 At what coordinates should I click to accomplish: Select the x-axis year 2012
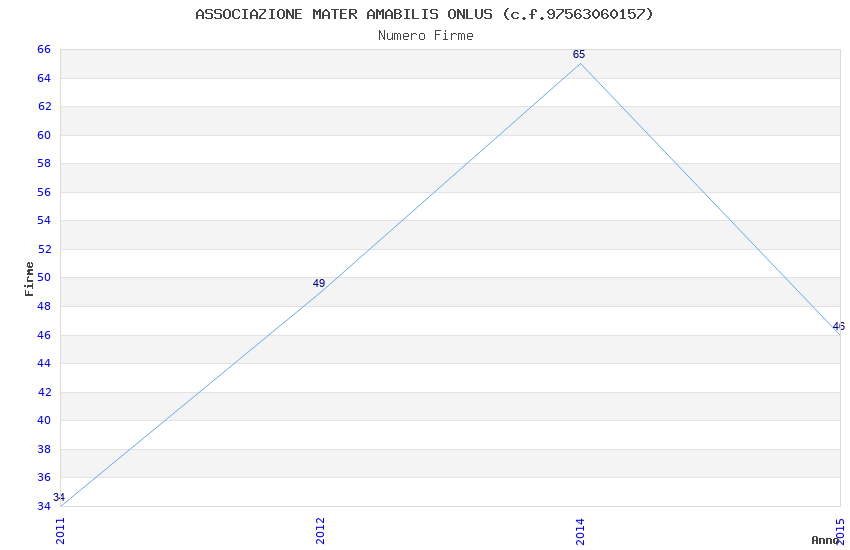[320, 531]
